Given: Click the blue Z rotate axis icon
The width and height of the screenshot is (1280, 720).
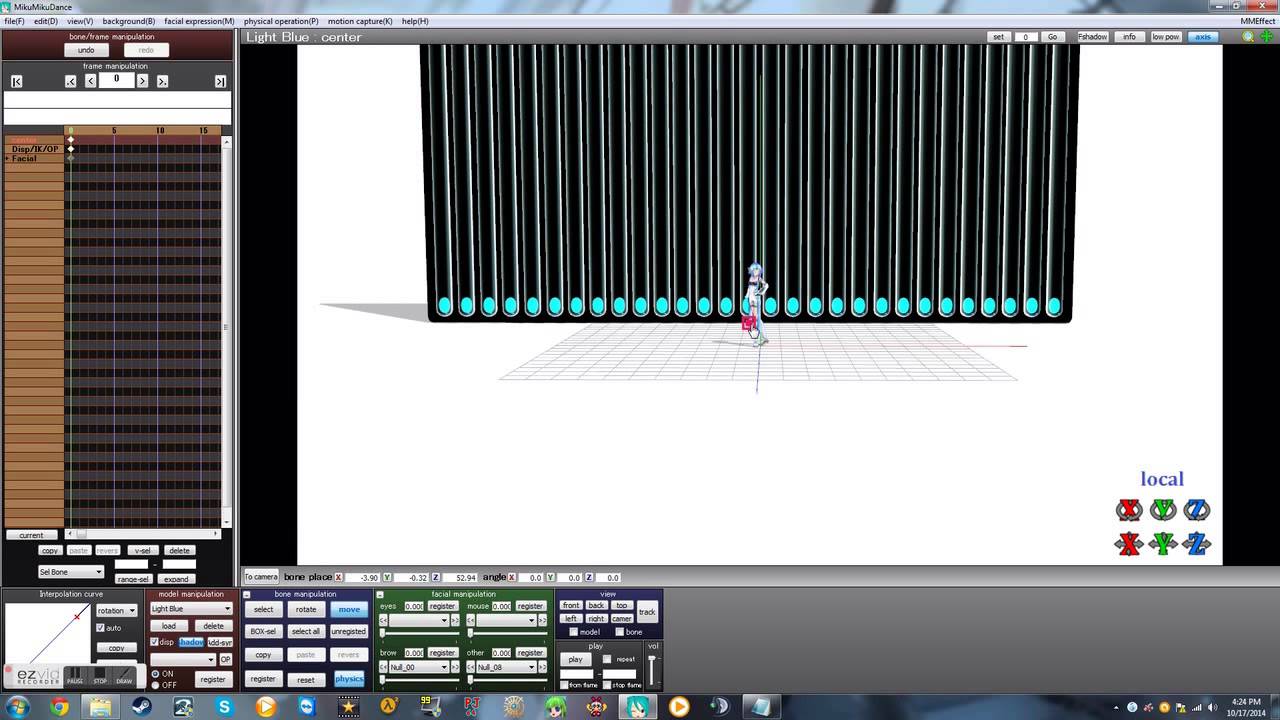Looking at the screenshot, I should (1197, 510).
